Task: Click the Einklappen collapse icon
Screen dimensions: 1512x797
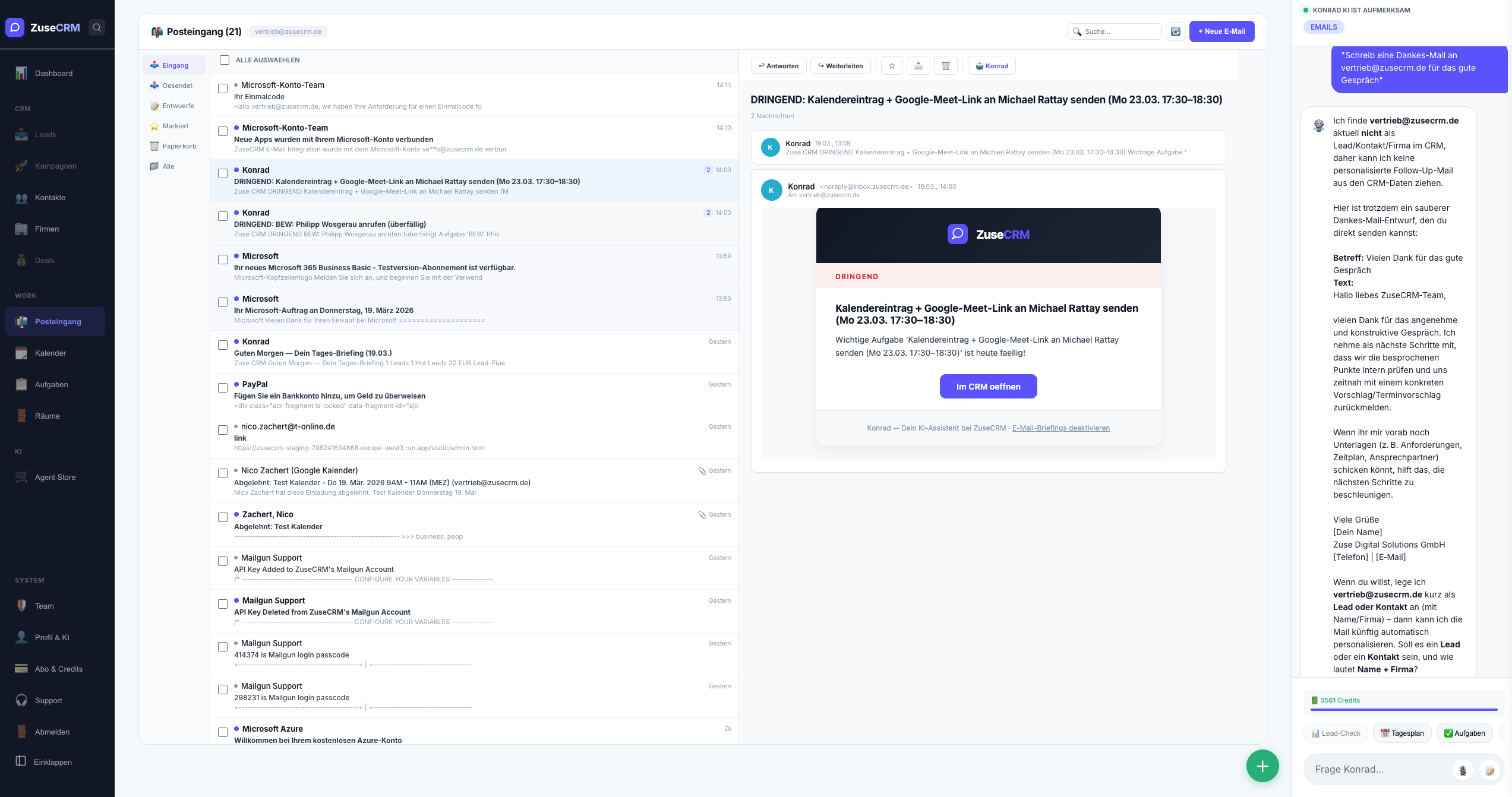Action: pos(21,761)
